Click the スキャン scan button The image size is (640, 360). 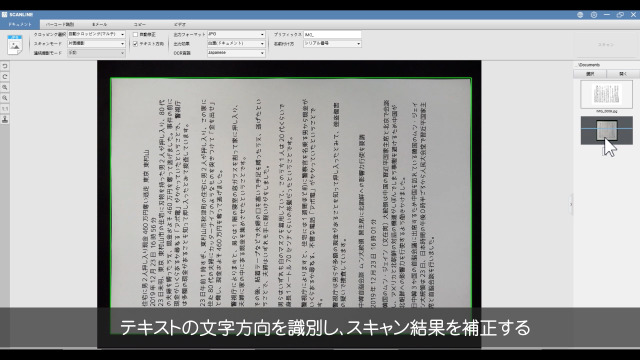pos(606,45)
